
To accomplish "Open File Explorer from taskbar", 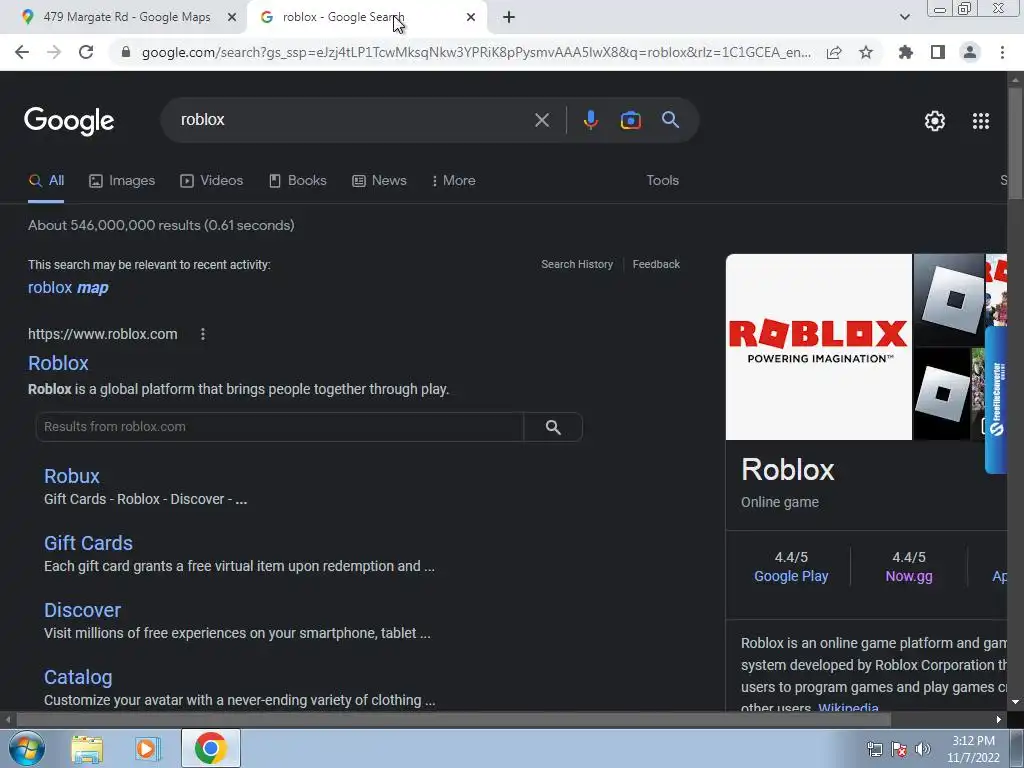I will point(87,749).
